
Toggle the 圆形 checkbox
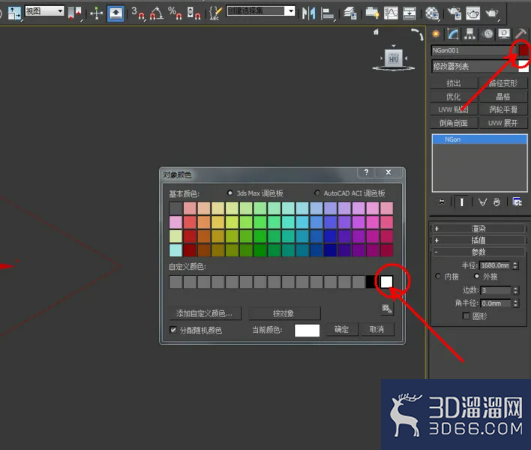pos(466,316)
